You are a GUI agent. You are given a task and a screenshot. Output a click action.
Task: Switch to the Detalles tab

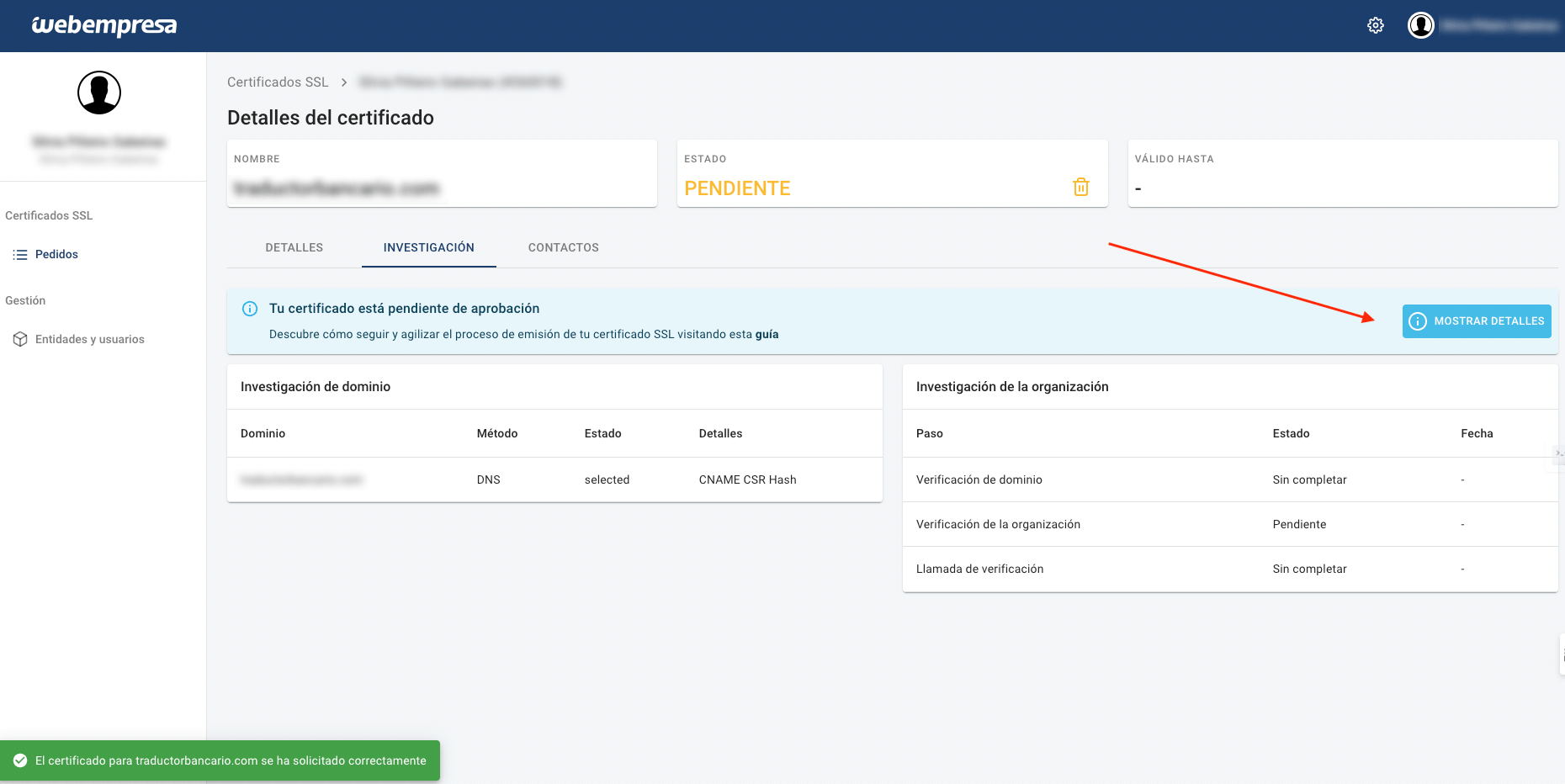coord(294,247)
